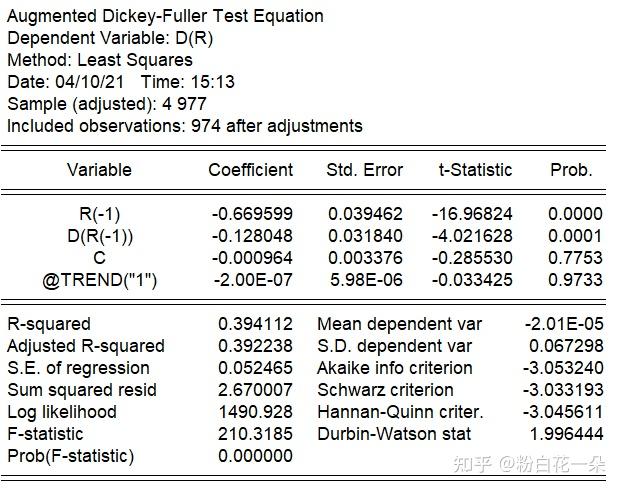Select the Std. Error column header

tap(365, 170)
